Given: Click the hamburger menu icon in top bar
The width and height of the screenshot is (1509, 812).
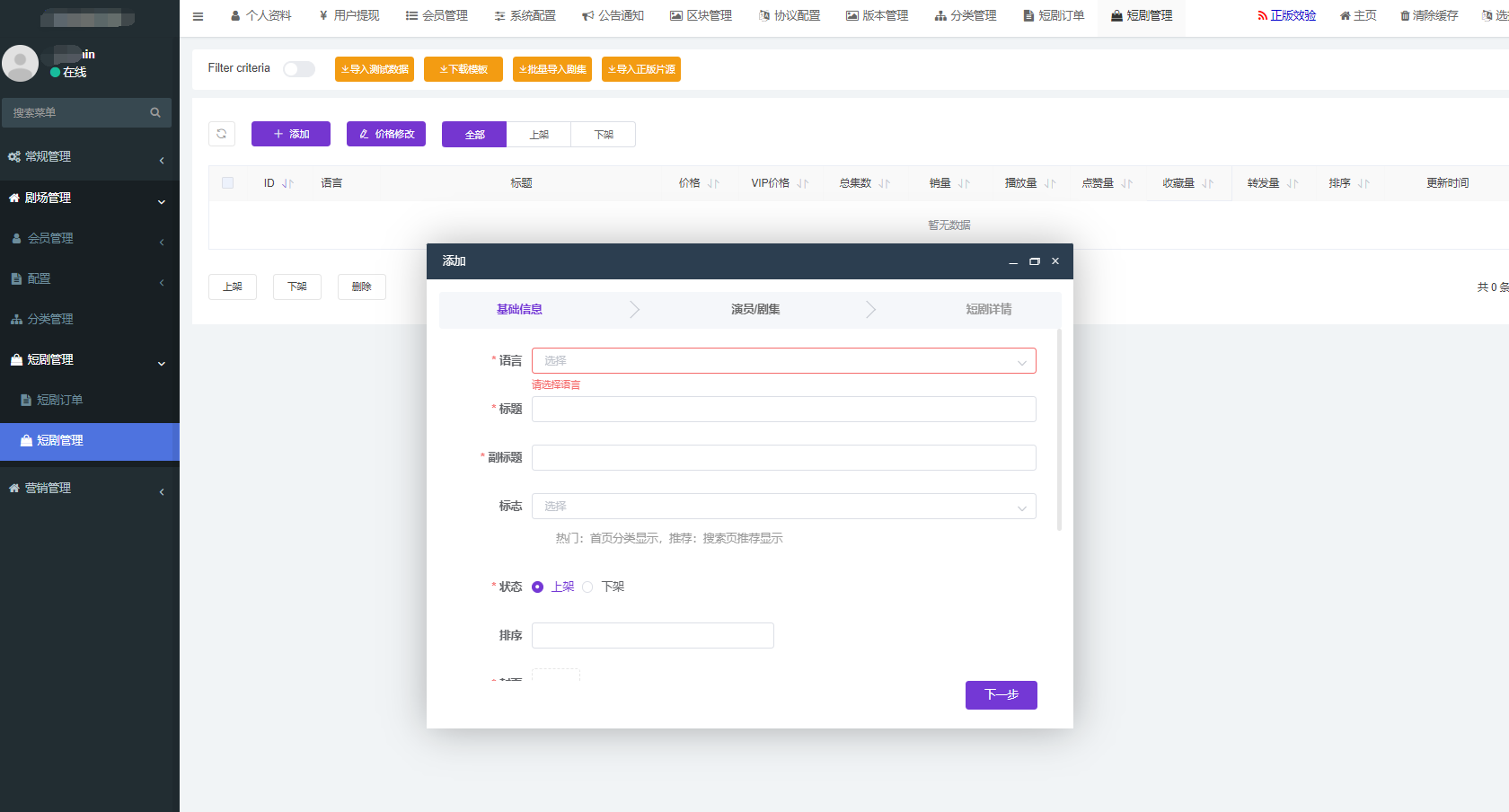Looking at the screenshot, I should click(x=199, y=16).
